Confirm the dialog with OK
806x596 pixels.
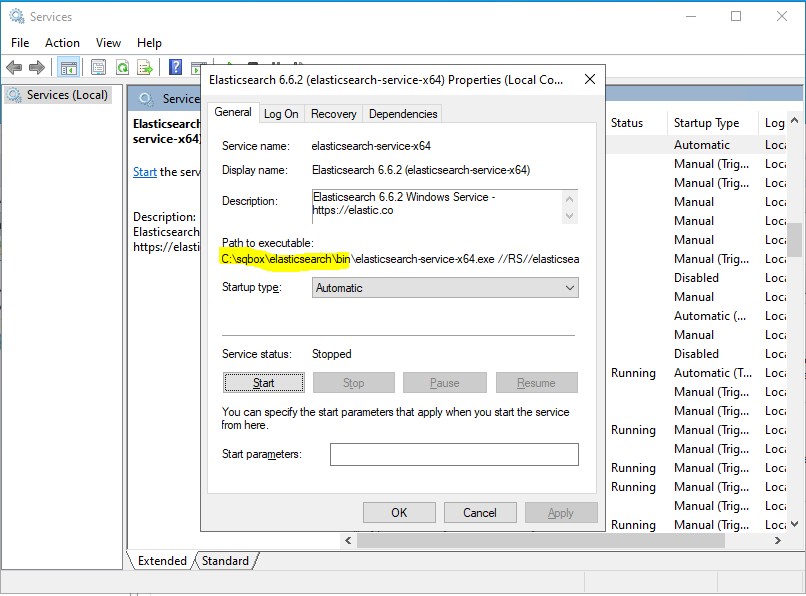(399, 513)
